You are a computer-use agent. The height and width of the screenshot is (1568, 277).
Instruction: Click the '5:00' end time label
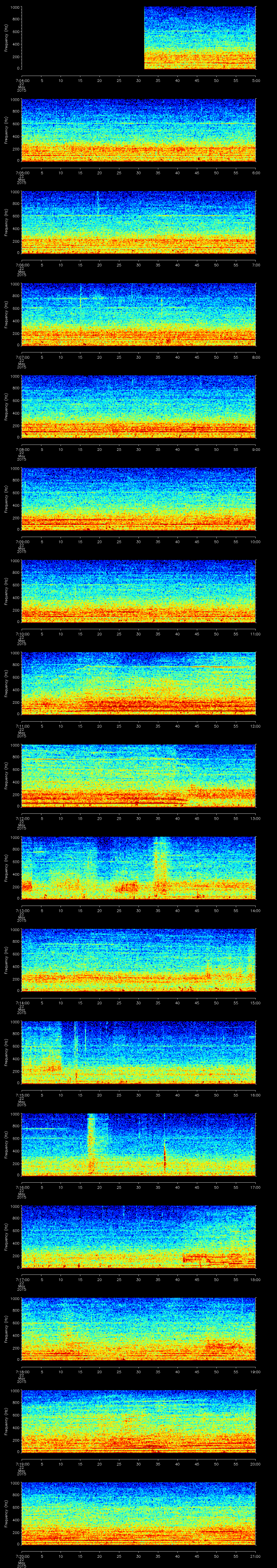tap(256, 80)
